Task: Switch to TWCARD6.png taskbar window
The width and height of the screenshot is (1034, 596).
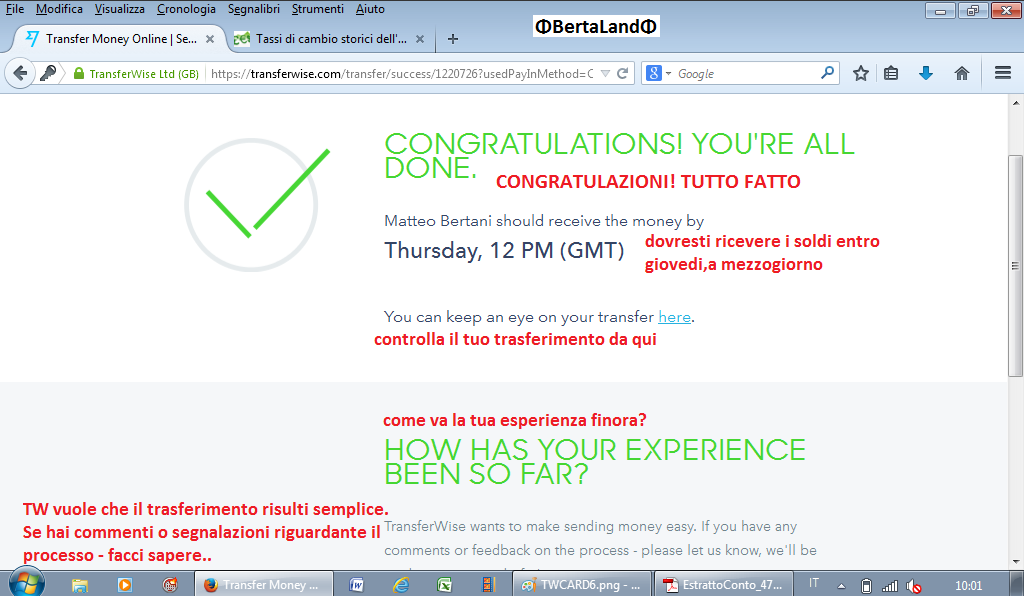Action: coord(582,585)
